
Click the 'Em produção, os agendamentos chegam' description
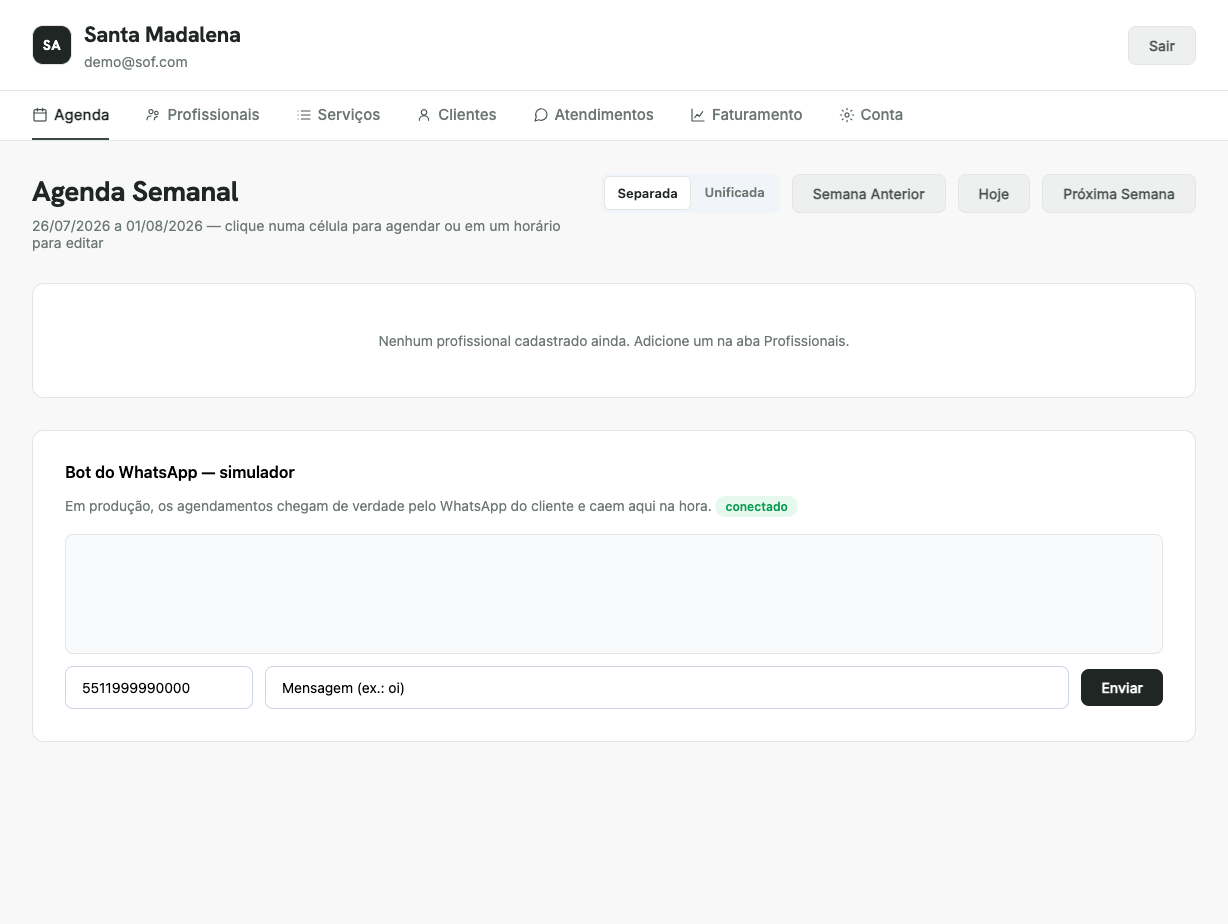point(388,506)
